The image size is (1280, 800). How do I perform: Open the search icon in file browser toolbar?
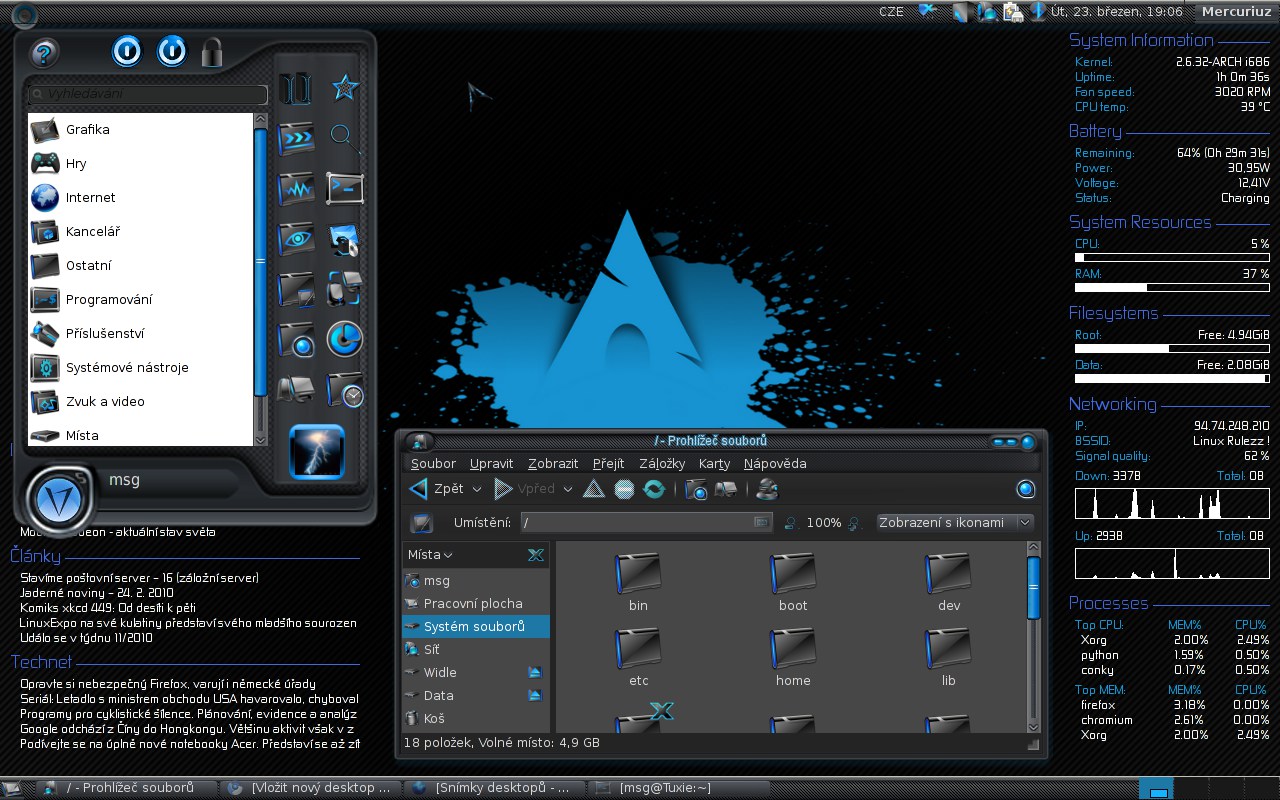(x=767, y=489)
